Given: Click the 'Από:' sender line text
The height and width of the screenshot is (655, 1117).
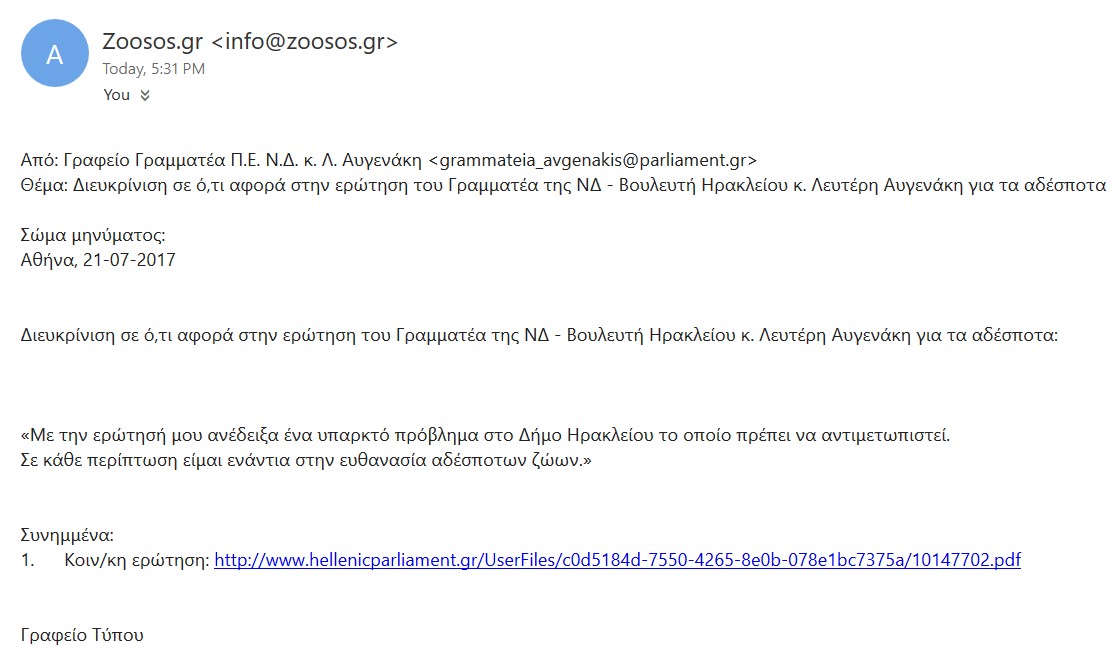Looking at the screenshot, I should [x=388, y=160].
